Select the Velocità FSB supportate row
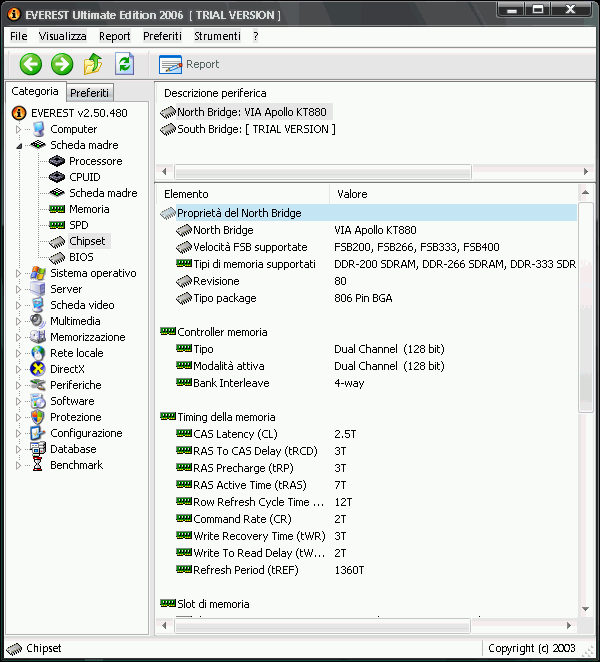 (368, 247)
